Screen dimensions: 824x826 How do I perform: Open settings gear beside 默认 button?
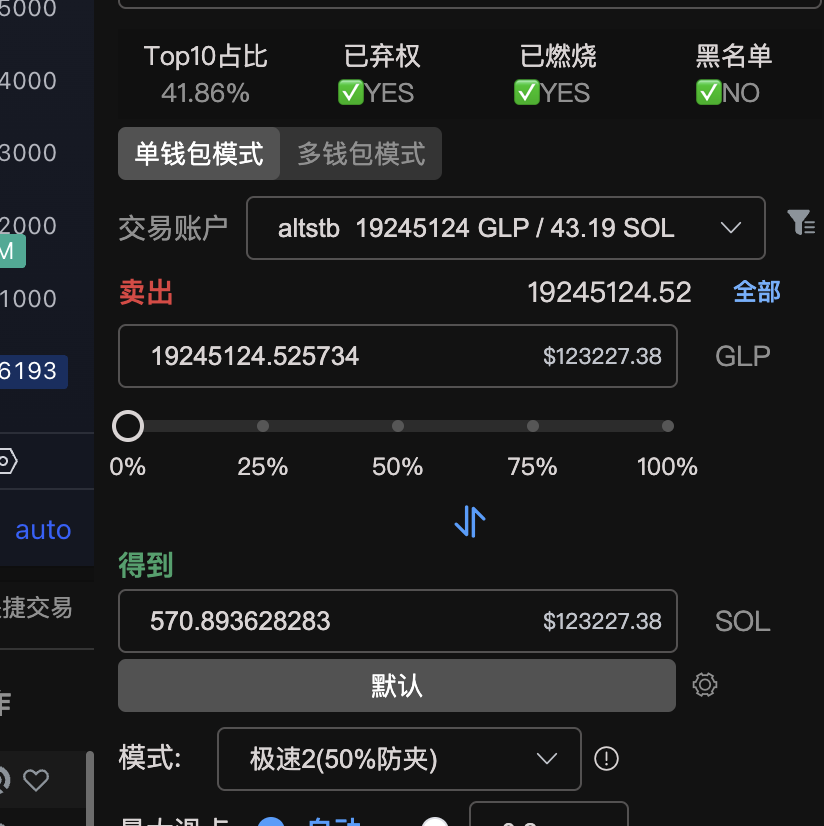(x=705, y=685)
